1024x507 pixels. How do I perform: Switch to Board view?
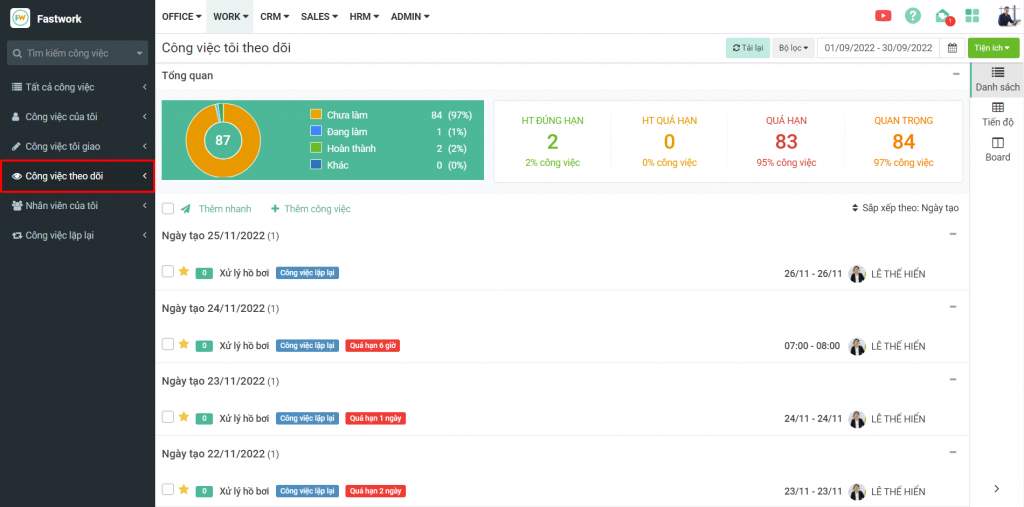(997, 149)
